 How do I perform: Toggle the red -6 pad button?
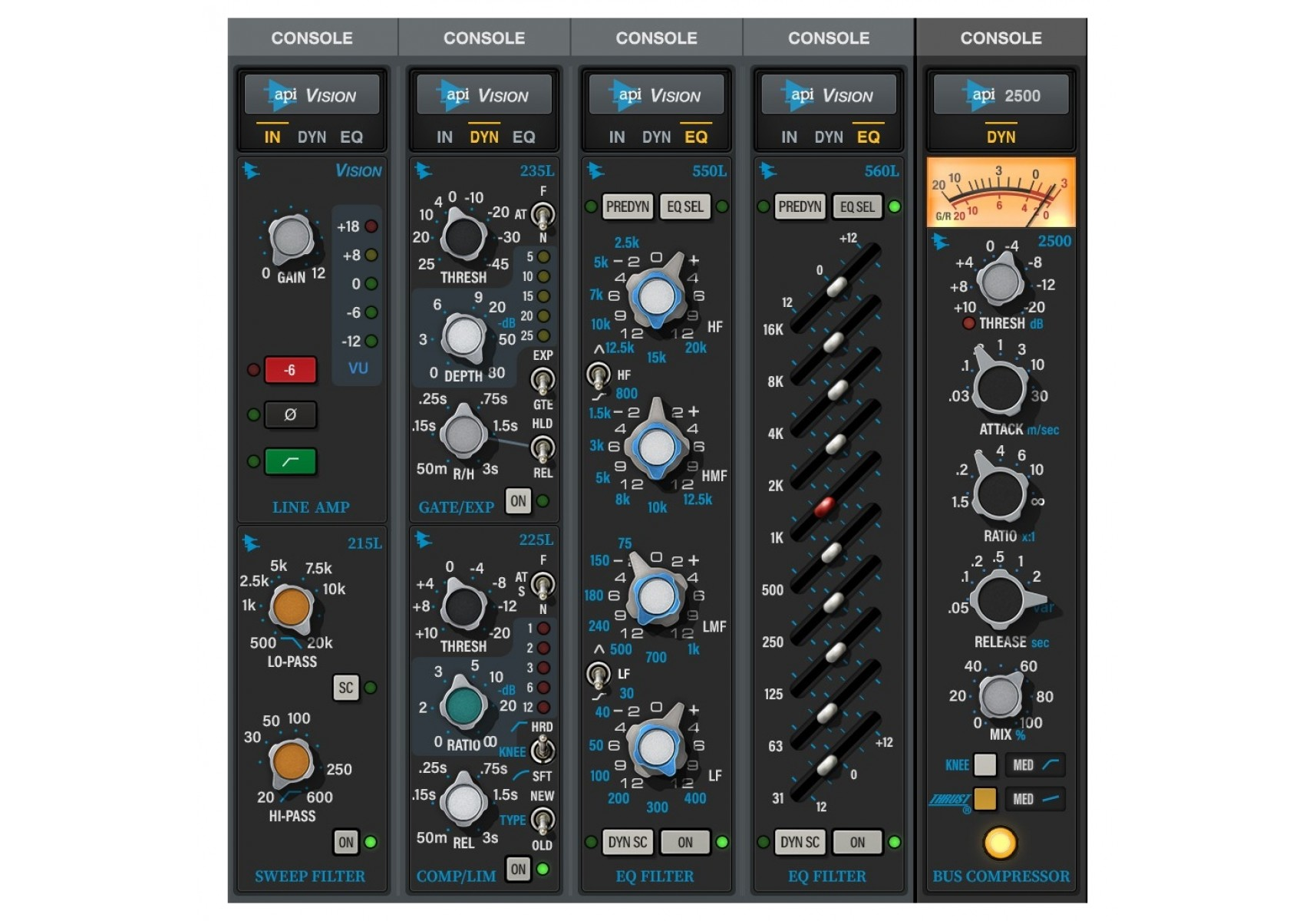[290, 370]
